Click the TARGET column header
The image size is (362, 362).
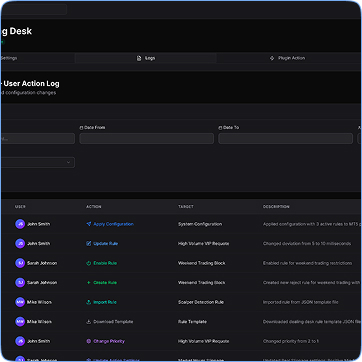[186, 207]
